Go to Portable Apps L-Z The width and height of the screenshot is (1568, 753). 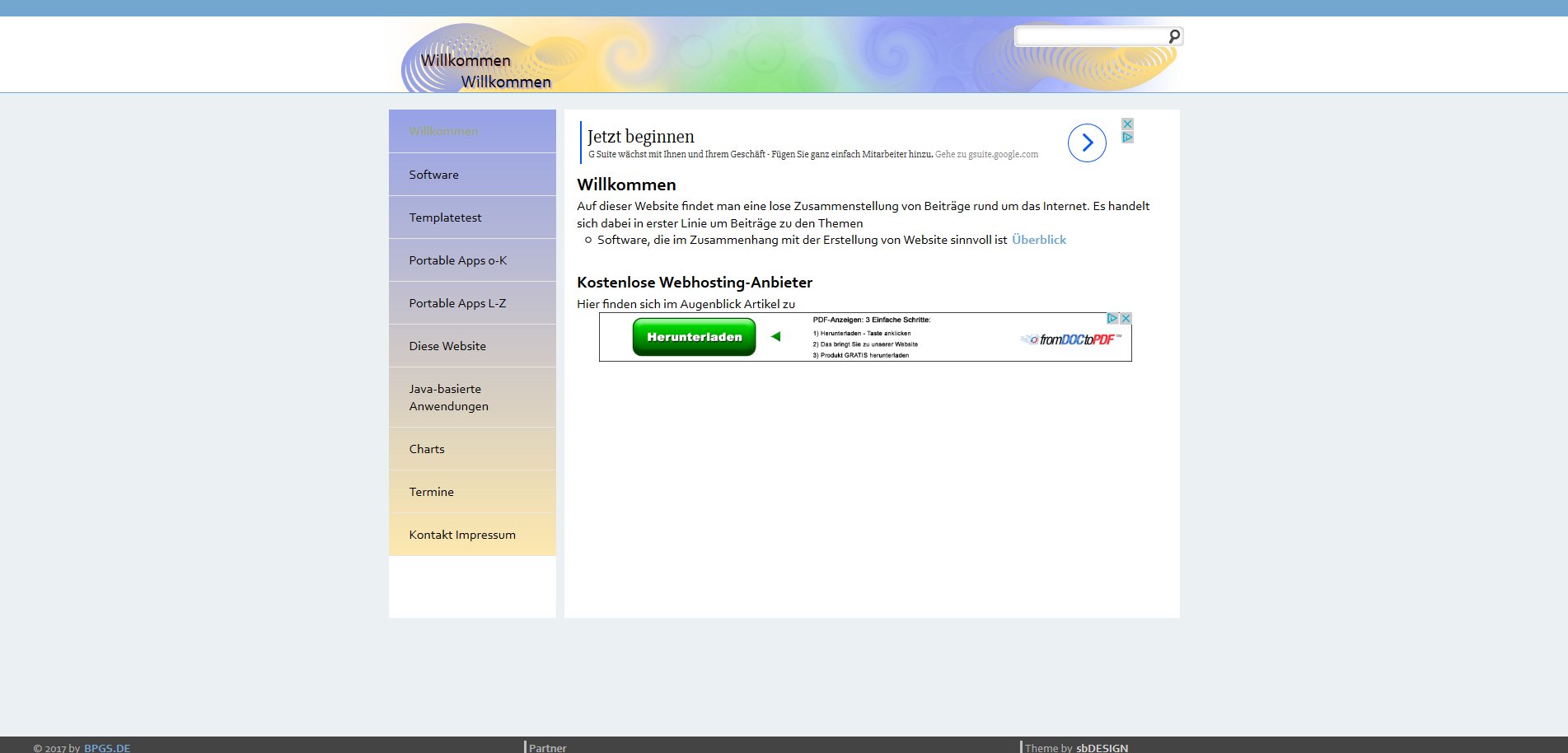click(x=457, y=303)
